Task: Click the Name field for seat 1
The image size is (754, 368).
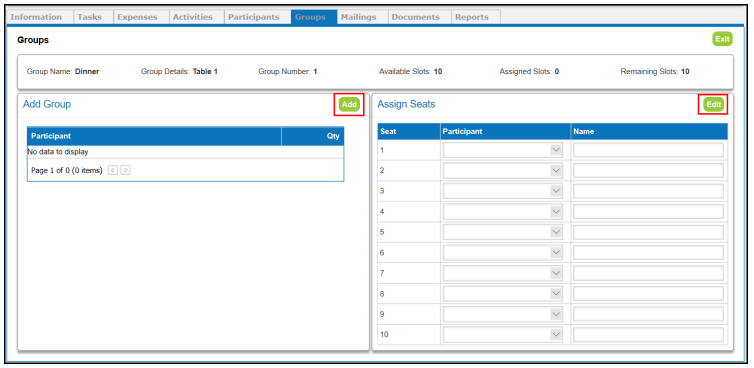Action: click(648, 150)
